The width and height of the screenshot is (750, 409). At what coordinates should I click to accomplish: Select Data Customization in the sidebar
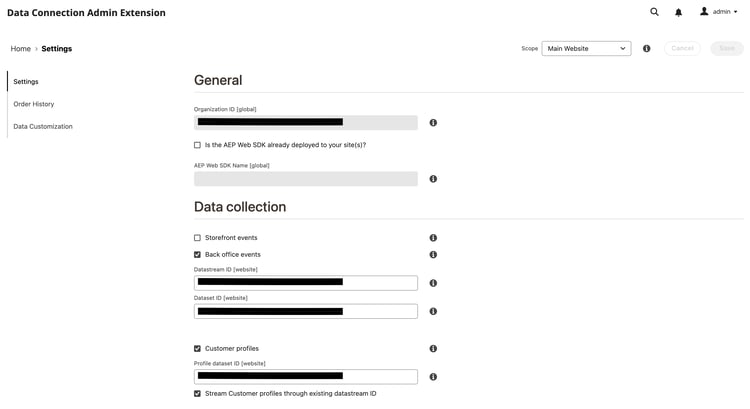[x=43, y=127]
